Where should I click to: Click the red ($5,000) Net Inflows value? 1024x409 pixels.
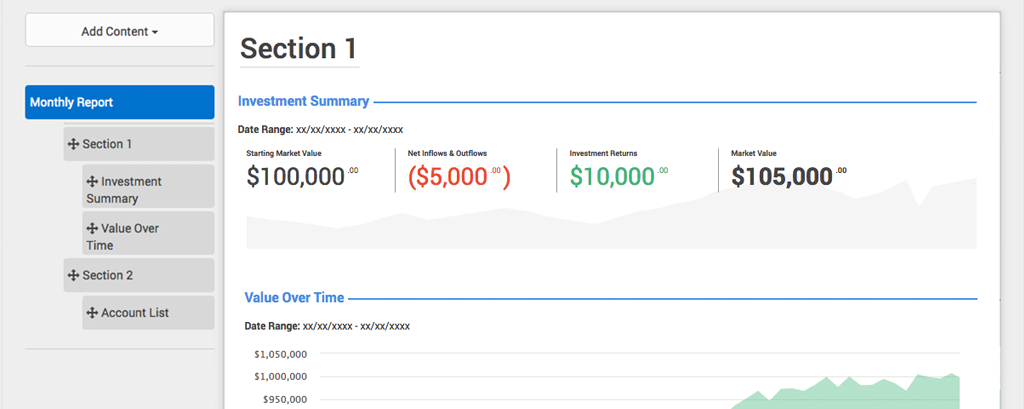pos(453,177)
